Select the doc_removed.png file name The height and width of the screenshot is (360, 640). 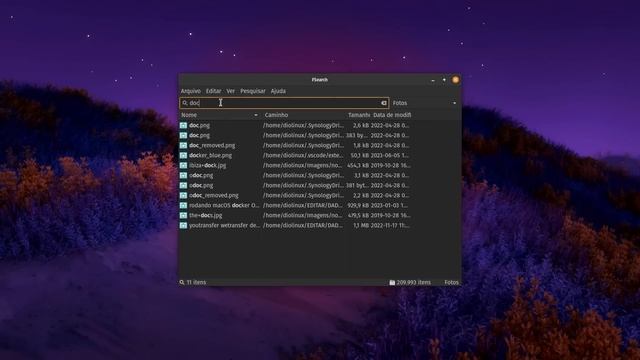[x=212, y=145]
